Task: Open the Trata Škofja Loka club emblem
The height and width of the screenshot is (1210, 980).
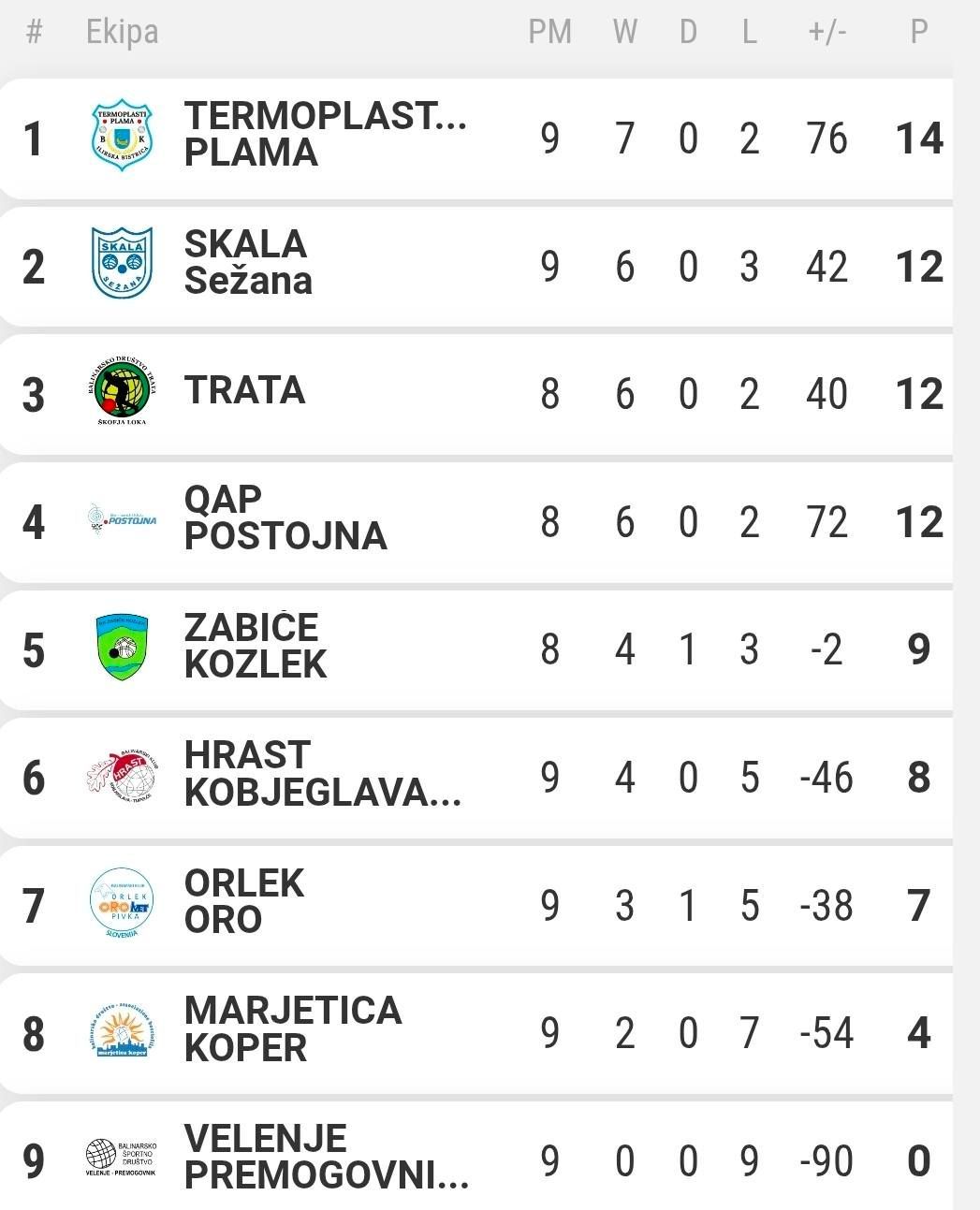Action: tap(122, 390)
